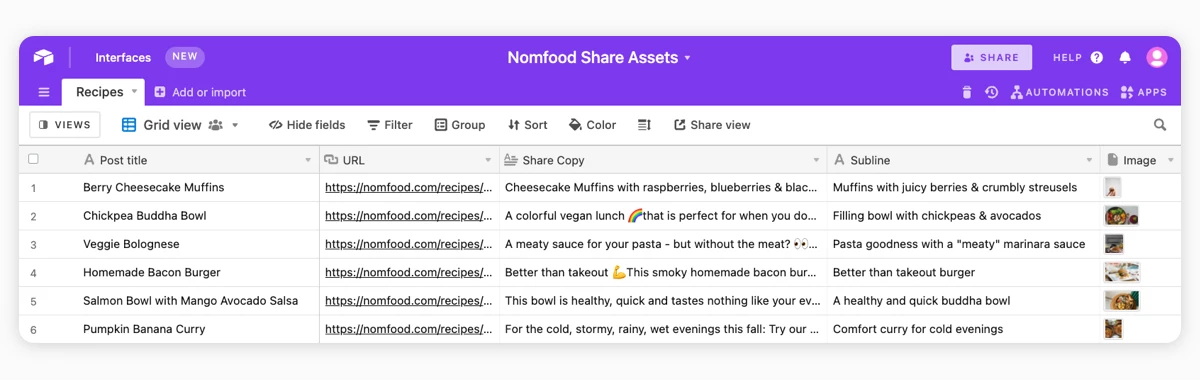Select 'Comfort curry for cold evenings' cell
The image size is (1200, 380).
click(x=963, y=329)
